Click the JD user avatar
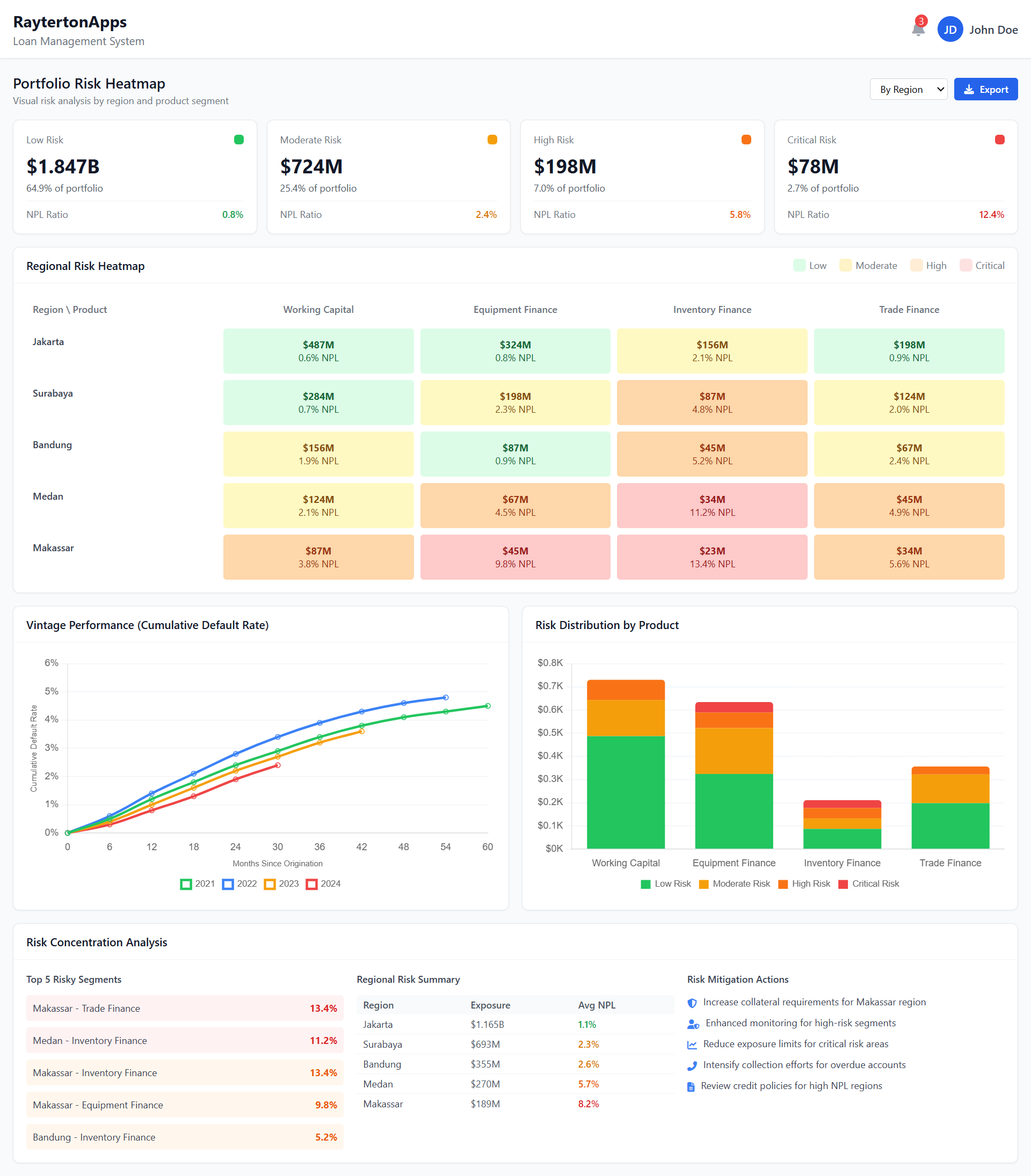Viewport: 1031px width, 1176px height. [950, 30]
